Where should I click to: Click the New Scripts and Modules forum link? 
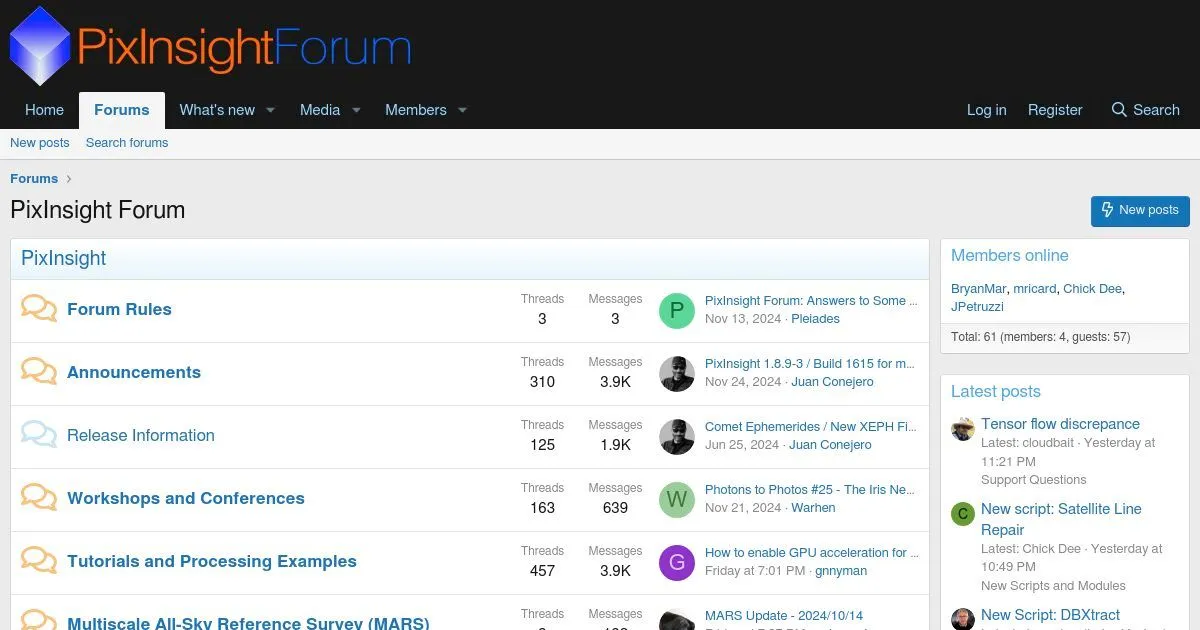point(1053,586)
